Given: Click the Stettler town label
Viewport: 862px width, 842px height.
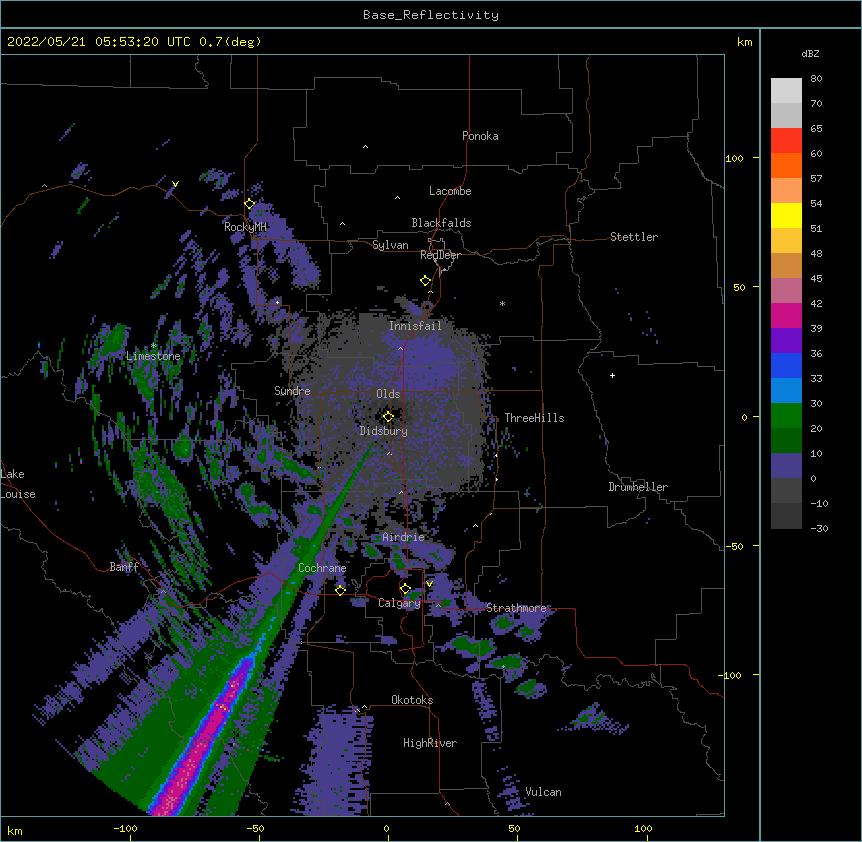Looking at the screenshot, I should [x=633, y=237].
